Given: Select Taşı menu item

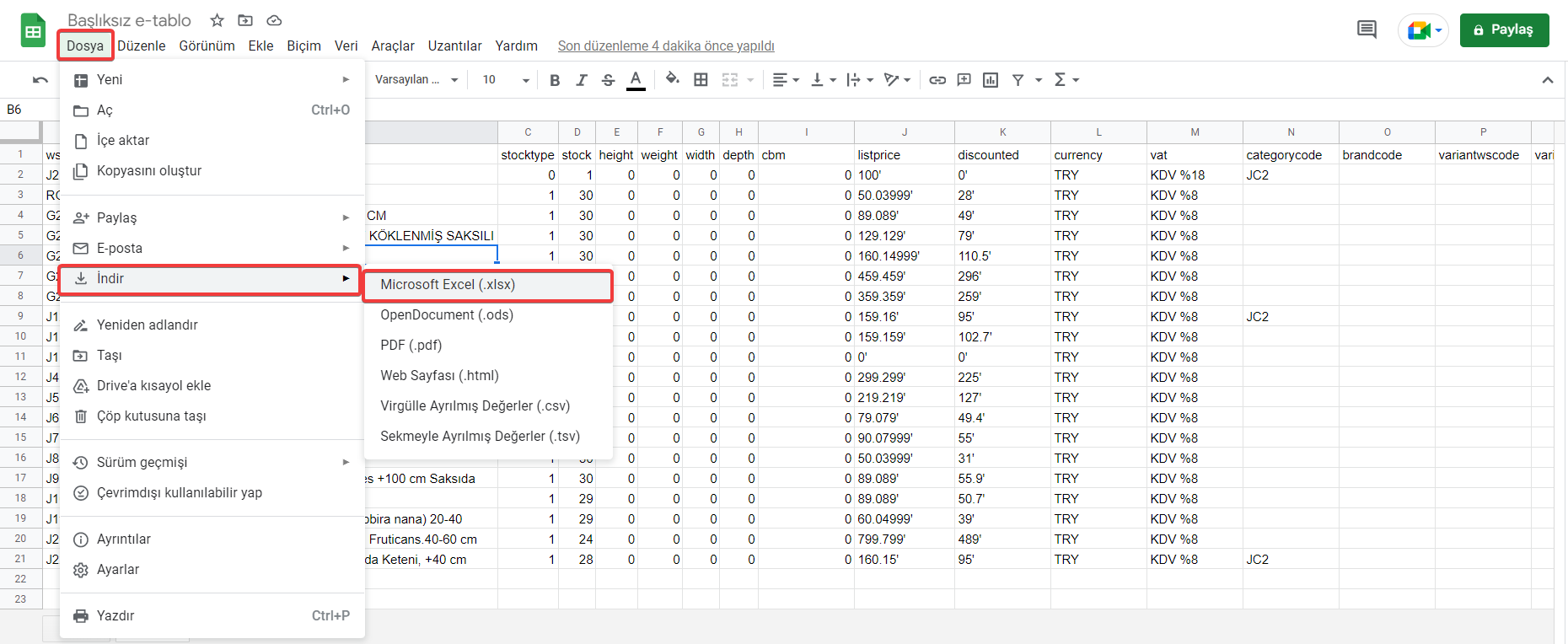Looking at the screenshot, I should (x=212, y=355).
